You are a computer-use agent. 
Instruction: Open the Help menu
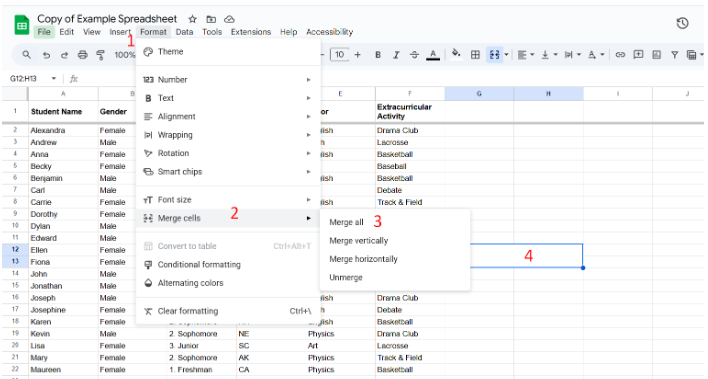click(289, 32)
